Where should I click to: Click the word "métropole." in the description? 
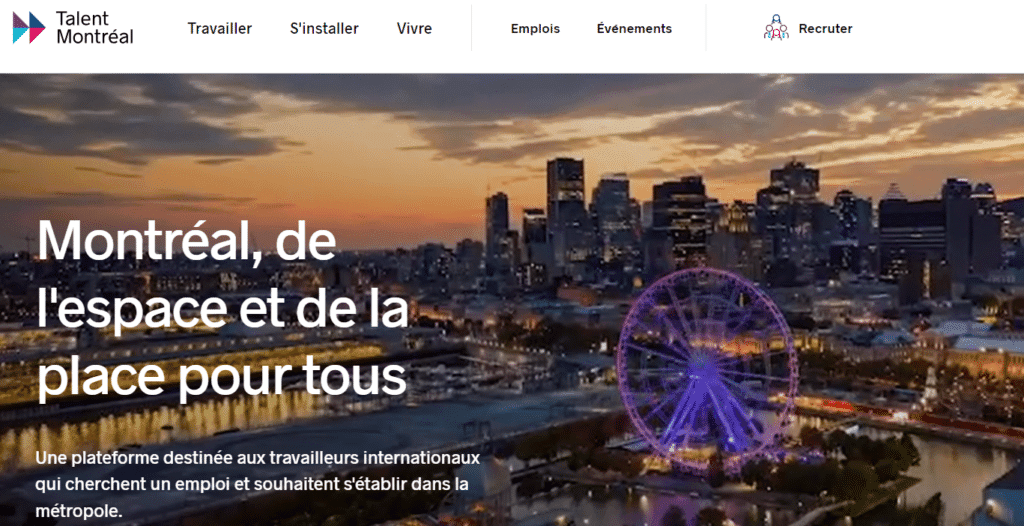pyautogui.click(x=79, y=510)
